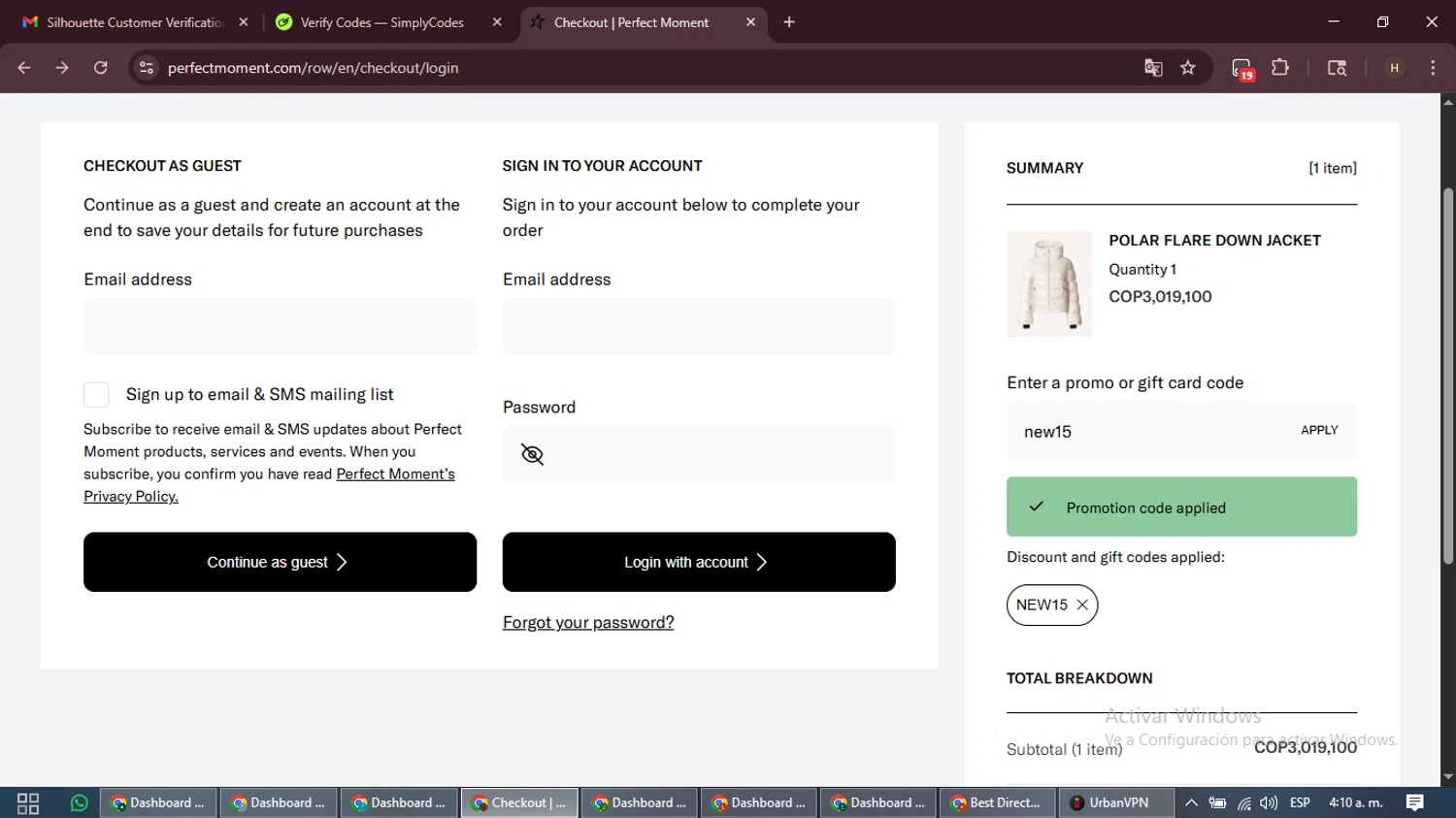Open Forgot your password link
This screenshot has height=818, width=1456.
(x=588, y=623)
